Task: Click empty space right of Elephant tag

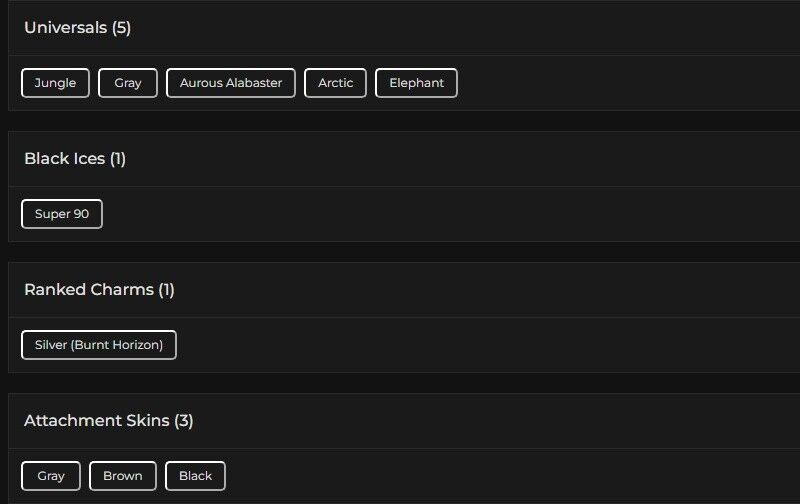Action: click(600, 83)
